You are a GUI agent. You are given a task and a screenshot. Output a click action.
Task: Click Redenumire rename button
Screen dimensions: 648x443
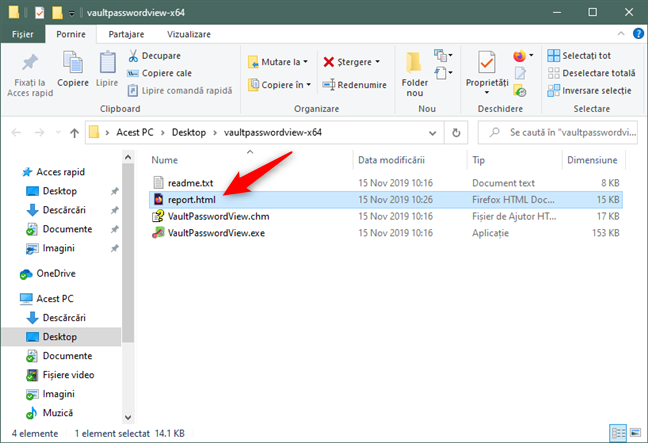click(x=355, y=85)
